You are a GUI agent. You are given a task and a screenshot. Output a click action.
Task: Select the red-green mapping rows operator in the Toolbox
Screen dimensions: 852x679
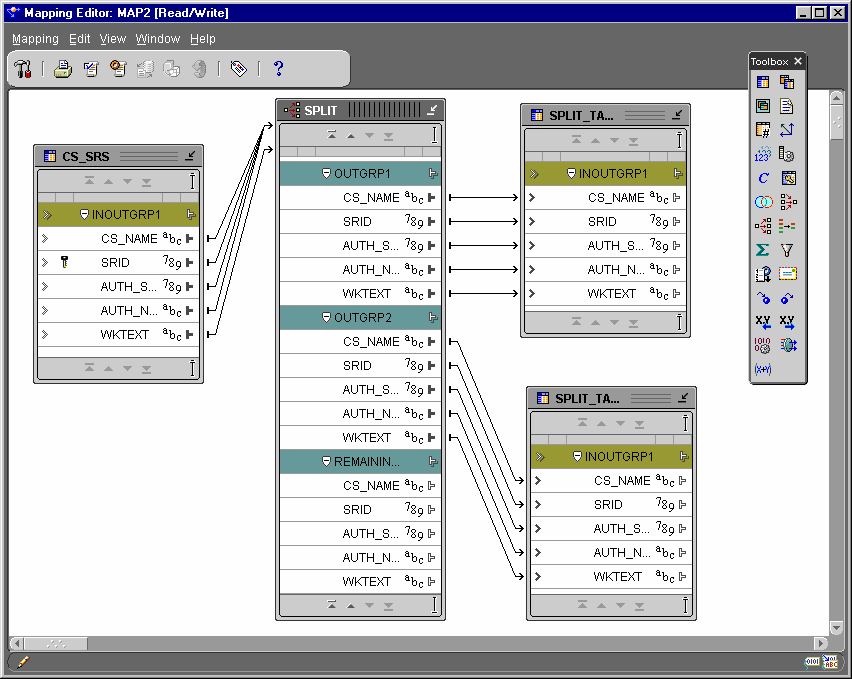pyautogui.click(x=787, y=225)
